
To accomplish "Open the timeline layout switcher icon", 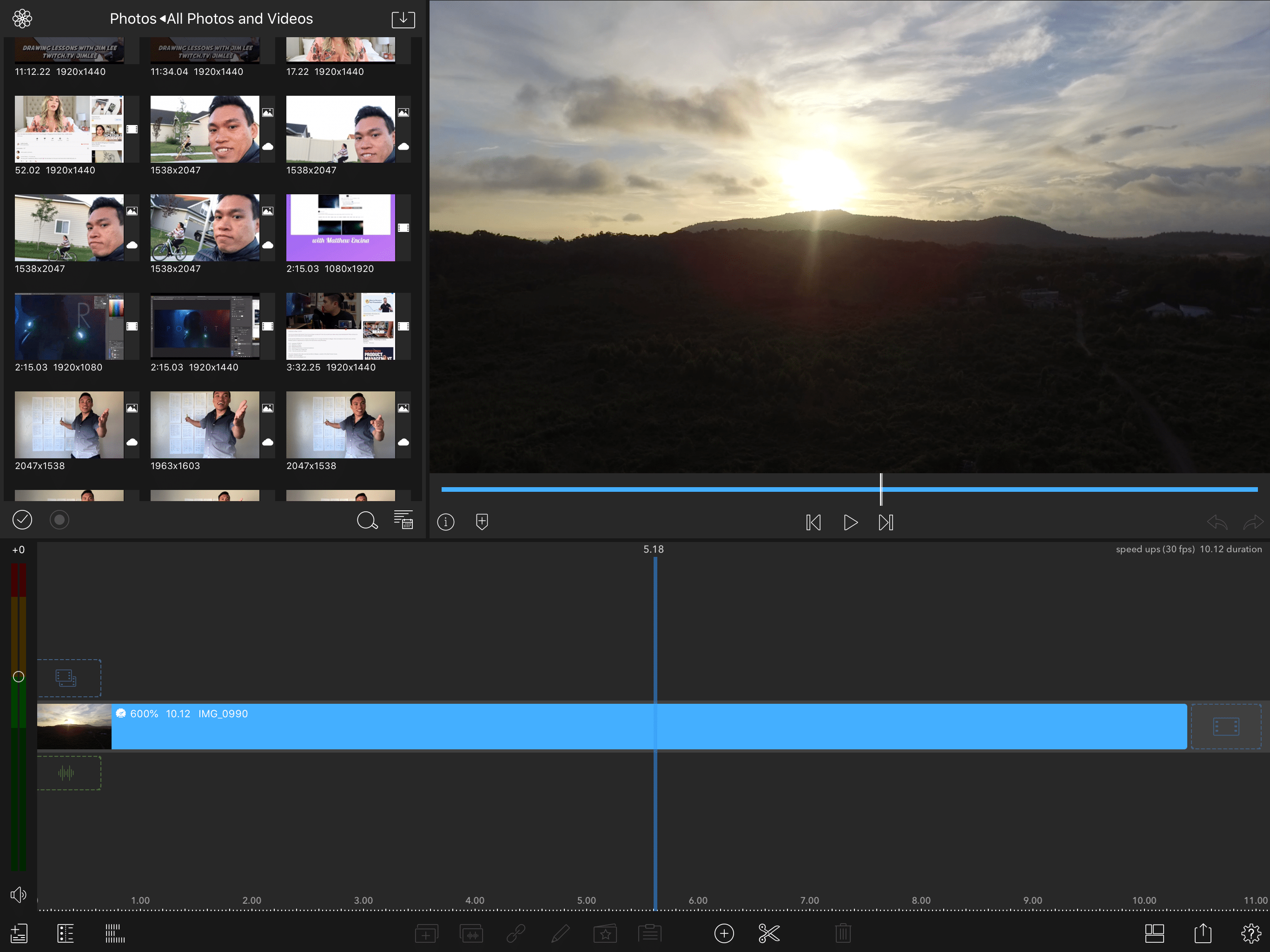I will click(x=1155, y=933).
